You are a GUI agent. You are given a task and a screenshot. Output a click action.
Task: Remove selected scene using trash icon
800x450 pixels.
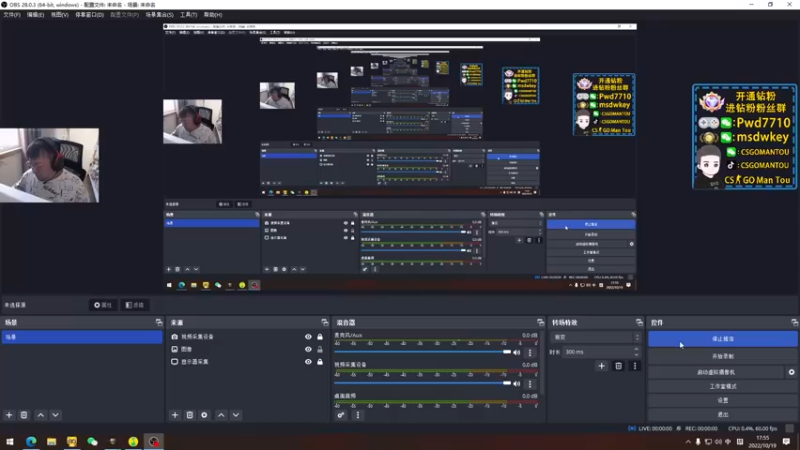pyautogui.click(x=24, y=415)
